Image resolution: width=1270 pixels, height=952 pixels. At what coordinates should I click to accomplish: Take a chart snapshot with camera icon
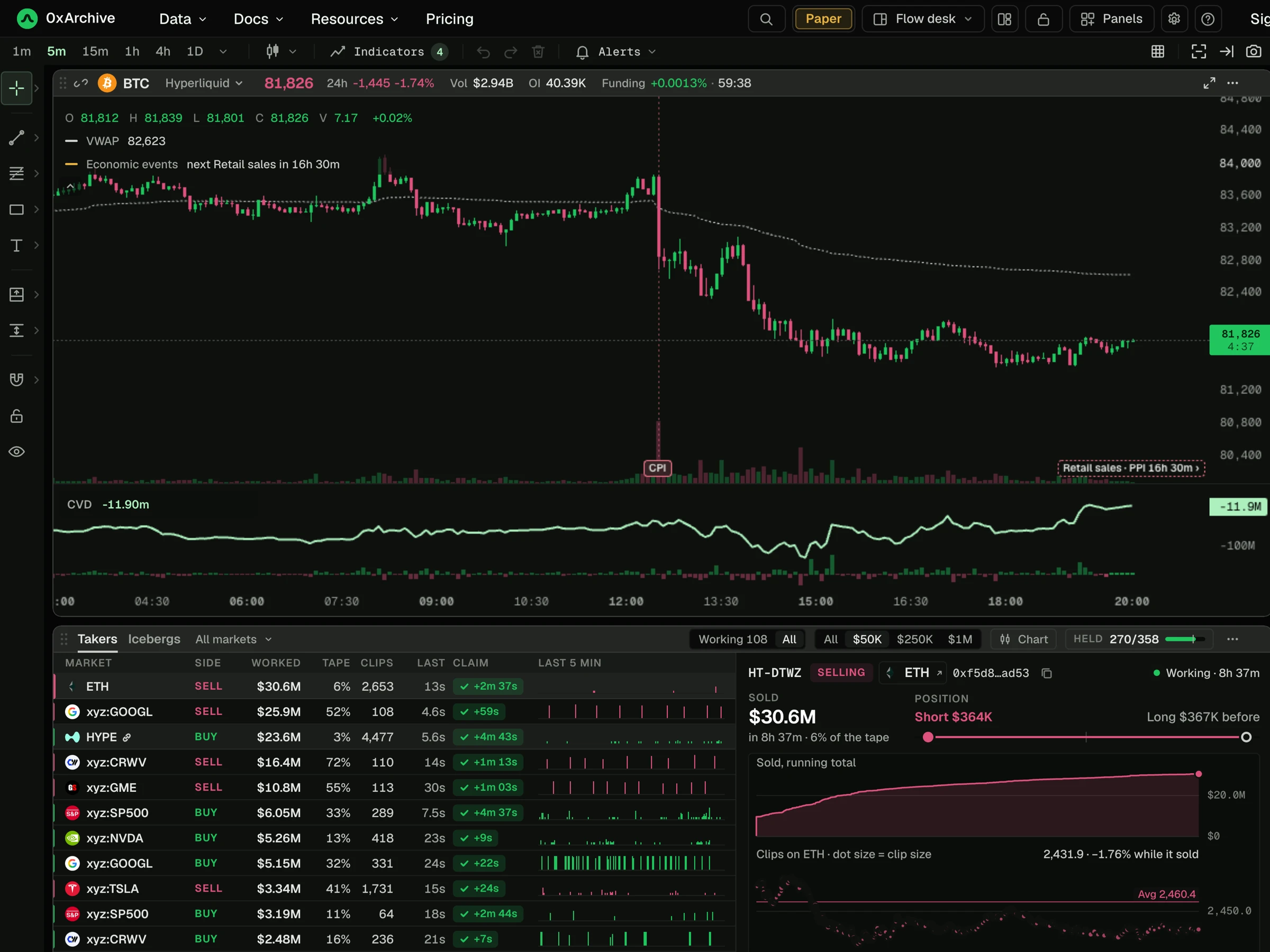(x=1254, y=52)
